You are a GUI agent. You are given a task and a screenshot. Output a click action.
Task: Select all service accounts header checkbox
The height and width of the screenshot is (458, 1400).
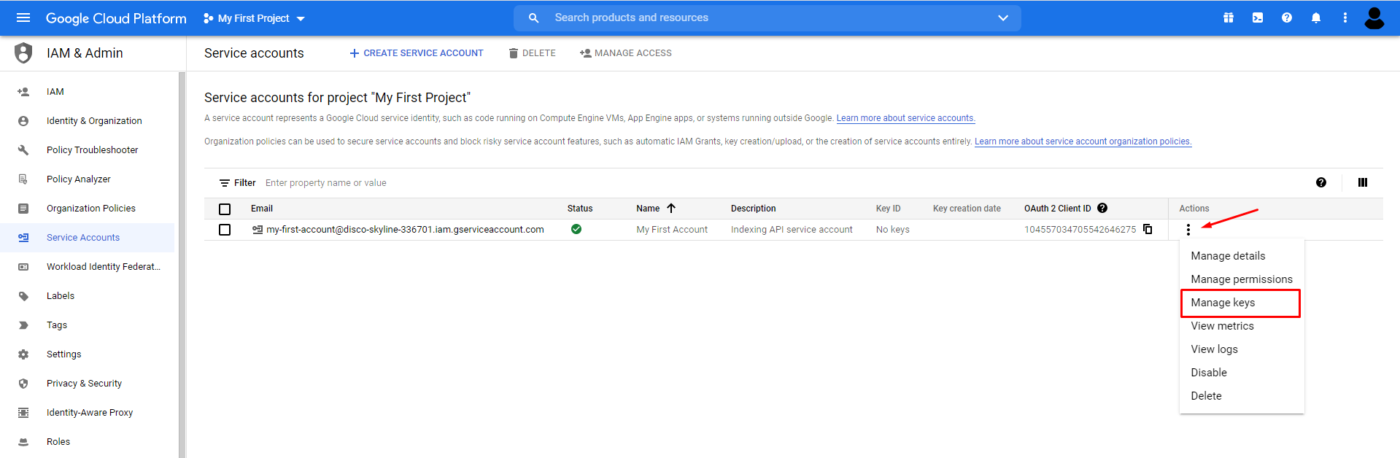coord(224,209)
